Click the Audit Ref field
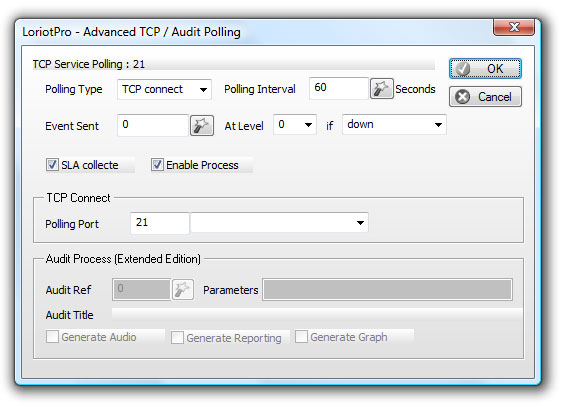The image size is (580, 408). point(141,289)
